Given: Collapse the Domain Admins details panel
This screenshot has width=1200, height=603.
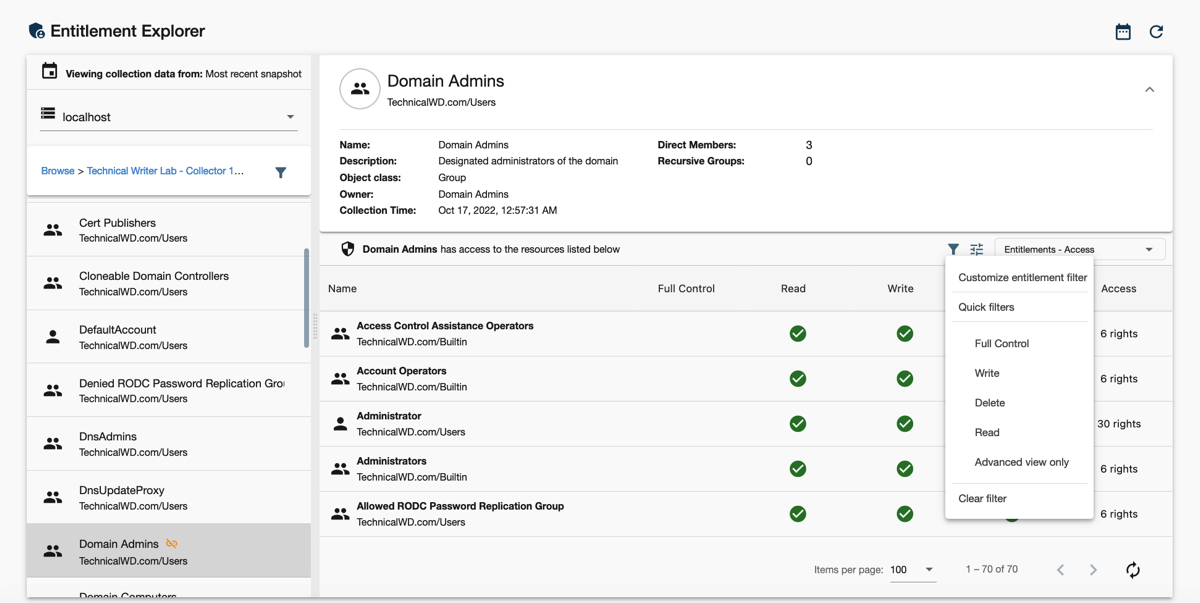Looking at the screenshot, I should pos(1149,90).
